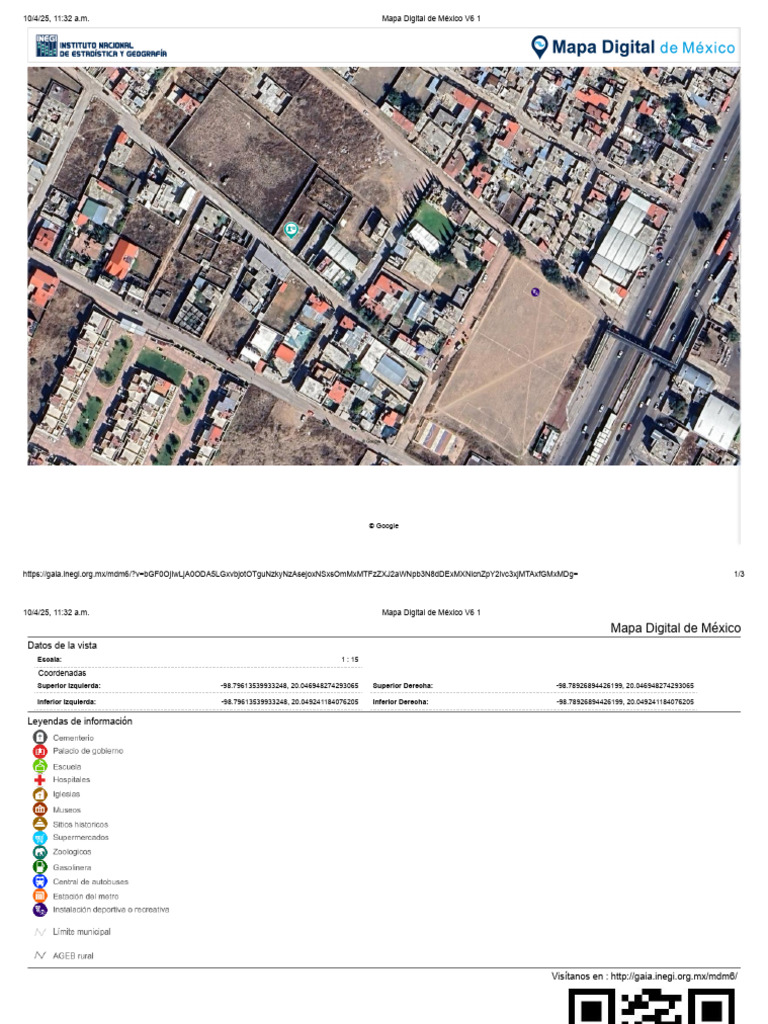The height and width of the screenshot is (1024, 768).
Task: Click the Cementerio legend icon
Action: click(40, 737)
